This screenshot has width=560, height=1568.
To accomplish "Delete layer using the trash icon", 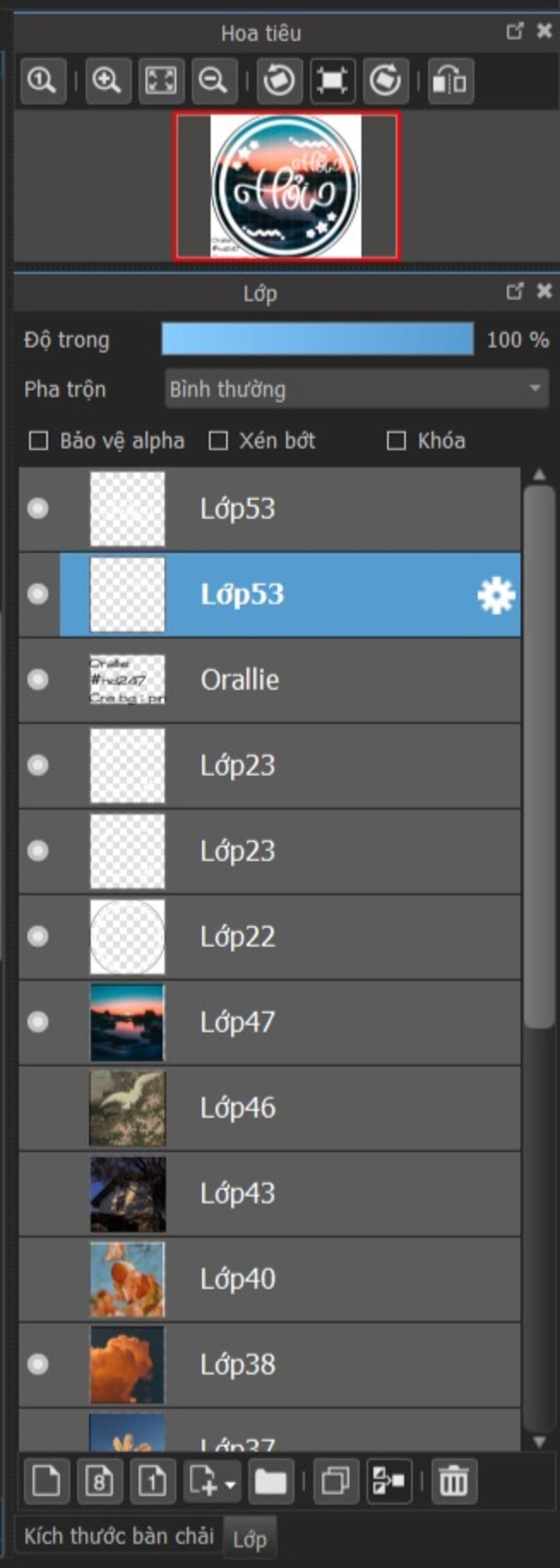I will click(x=454, y=1481).
